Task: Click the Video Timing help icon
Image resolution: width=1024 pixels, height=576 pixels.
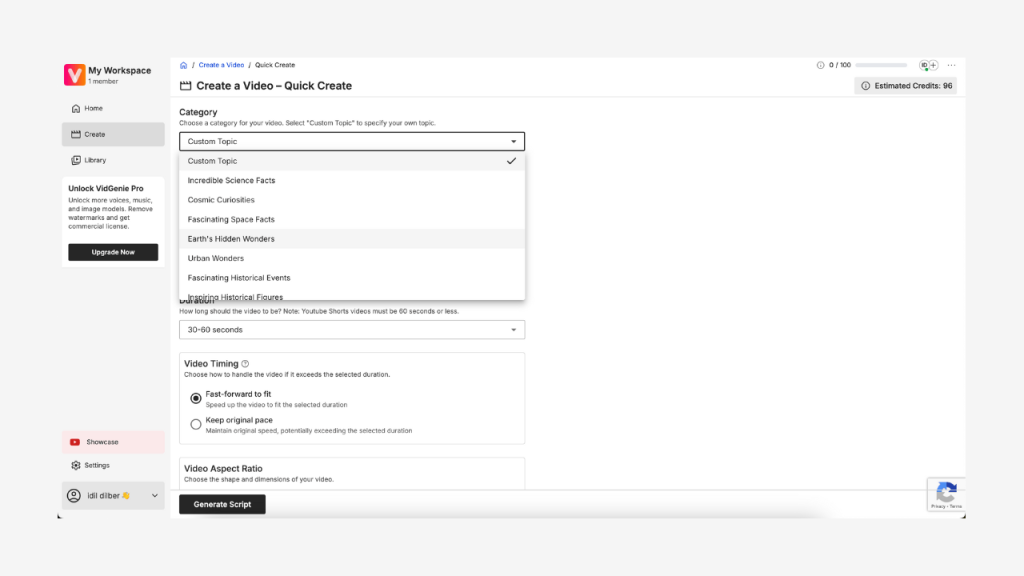Action: point(245,364)
